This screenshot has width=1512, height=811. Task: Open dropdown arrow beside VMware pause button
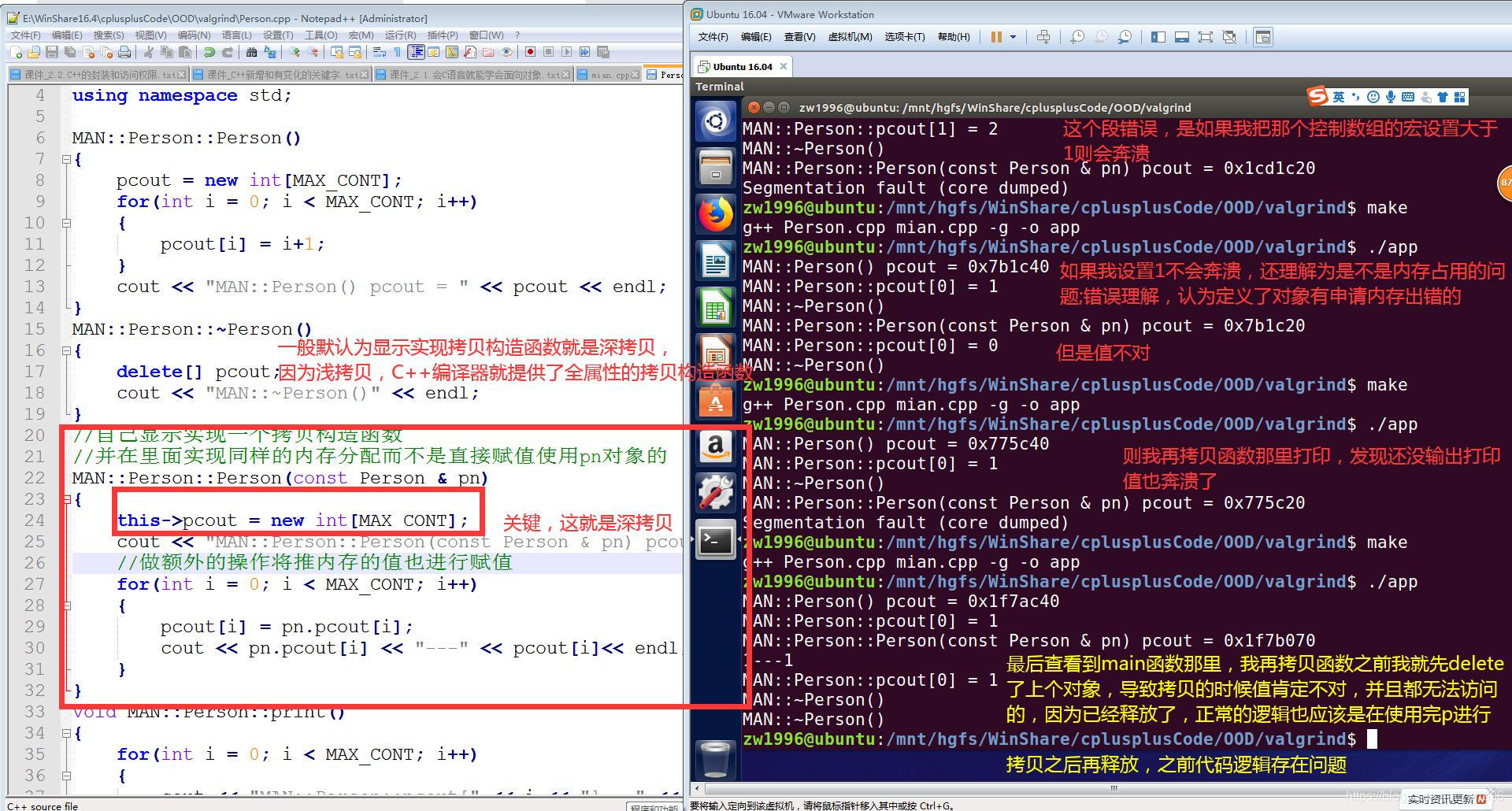click(1013, 37)
